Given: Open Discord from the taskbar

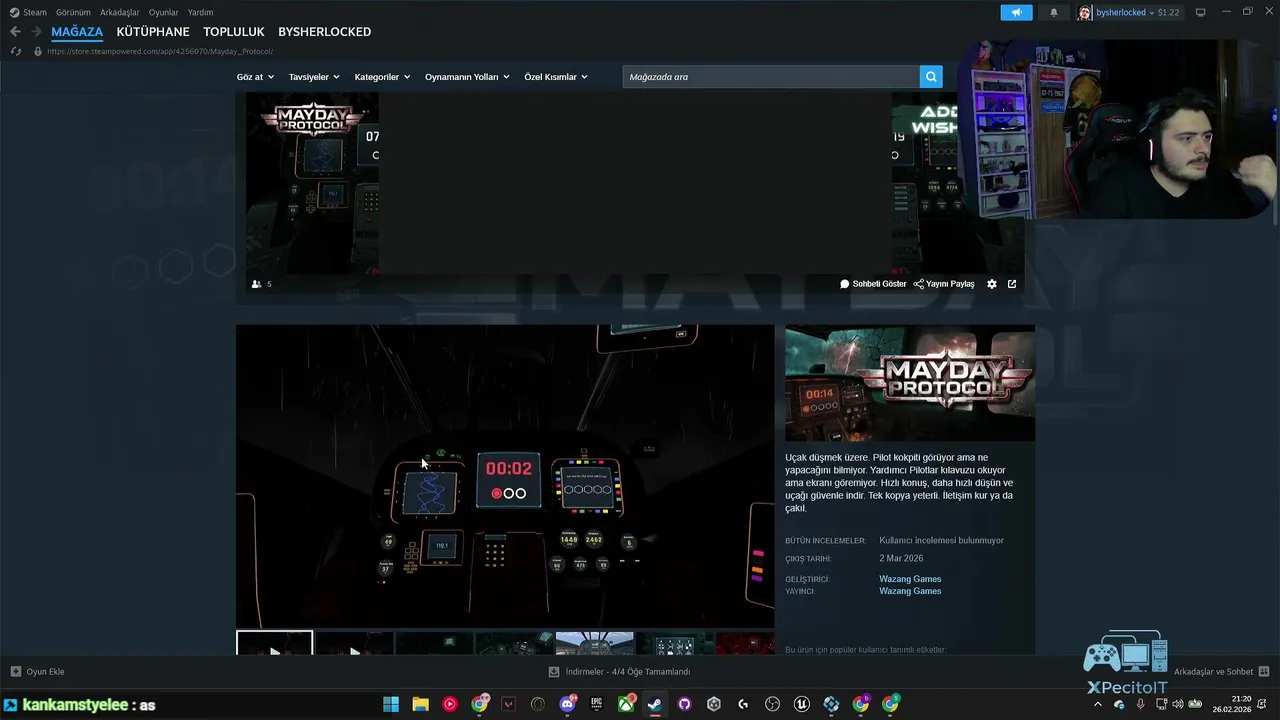Looking at the screenshot, I should click(x=567, y=704).
